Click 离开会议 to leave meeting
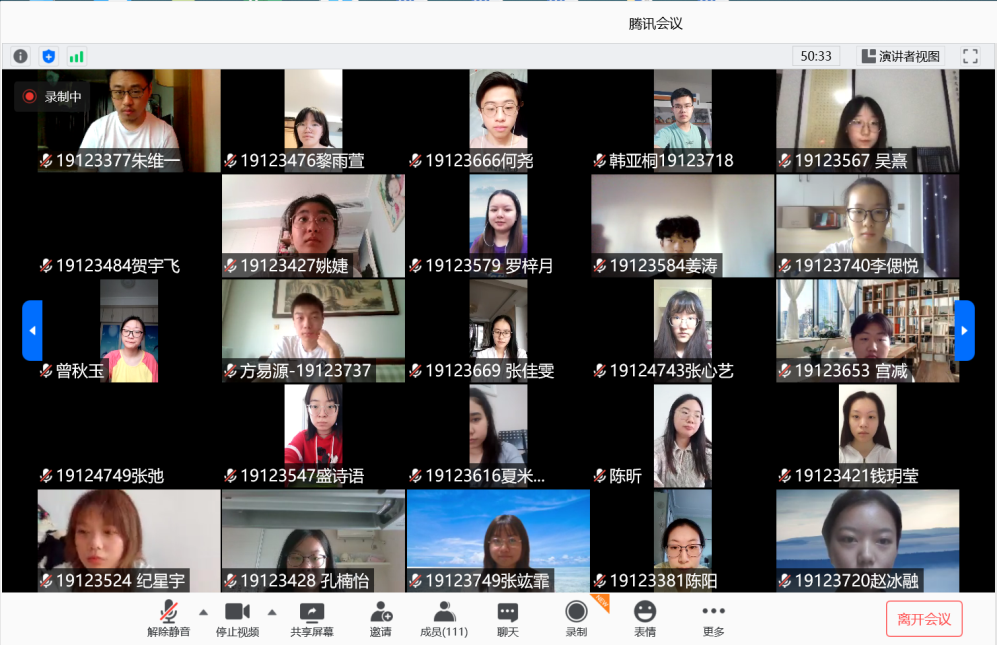This screenshot has height=645, width=997. point(924,619)
